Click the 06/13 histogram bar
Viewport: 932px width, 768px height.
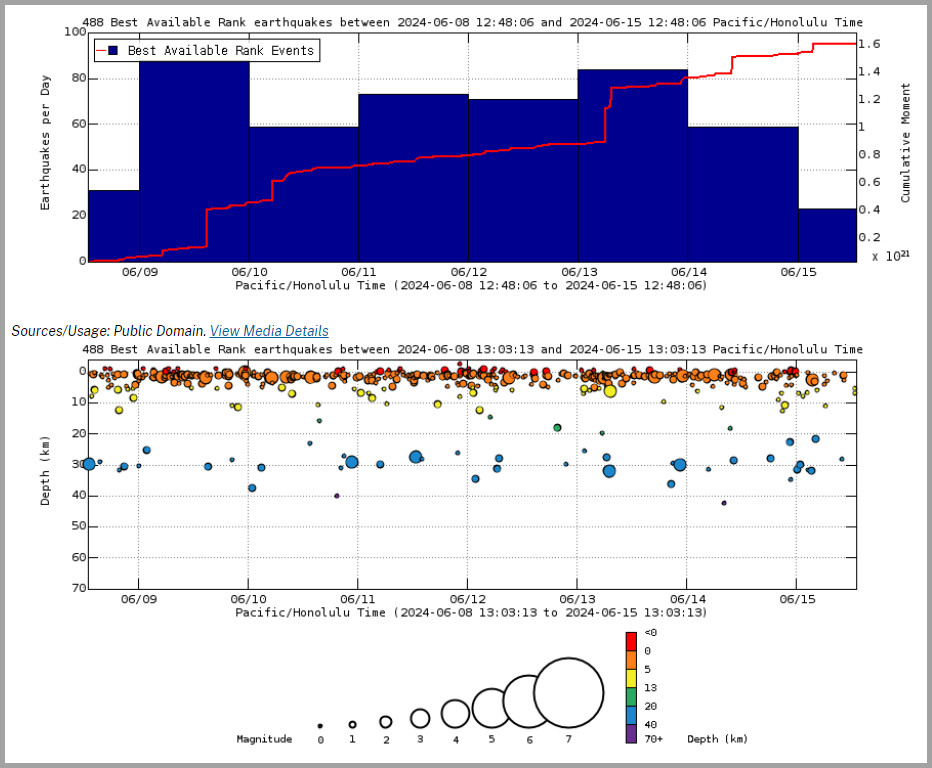(x=632, y=166)
